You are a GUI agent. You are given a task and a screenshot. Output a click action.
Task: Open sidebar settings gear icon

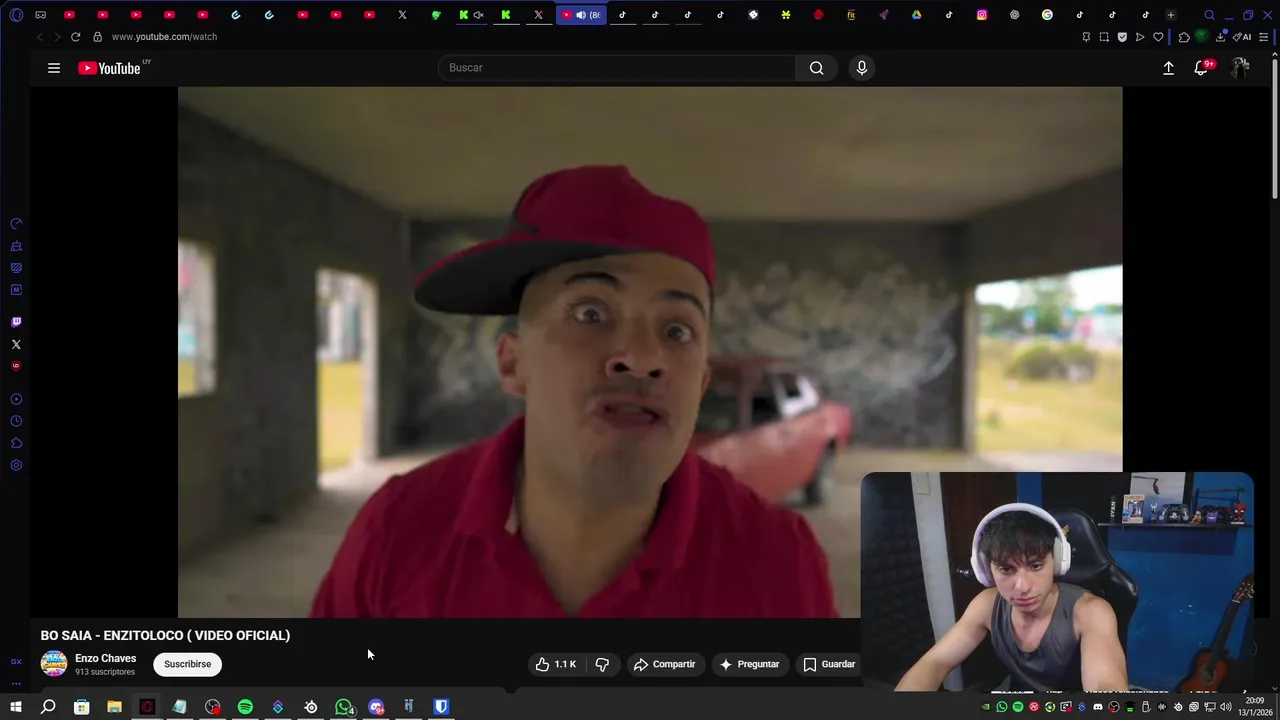tap(16, 465)
